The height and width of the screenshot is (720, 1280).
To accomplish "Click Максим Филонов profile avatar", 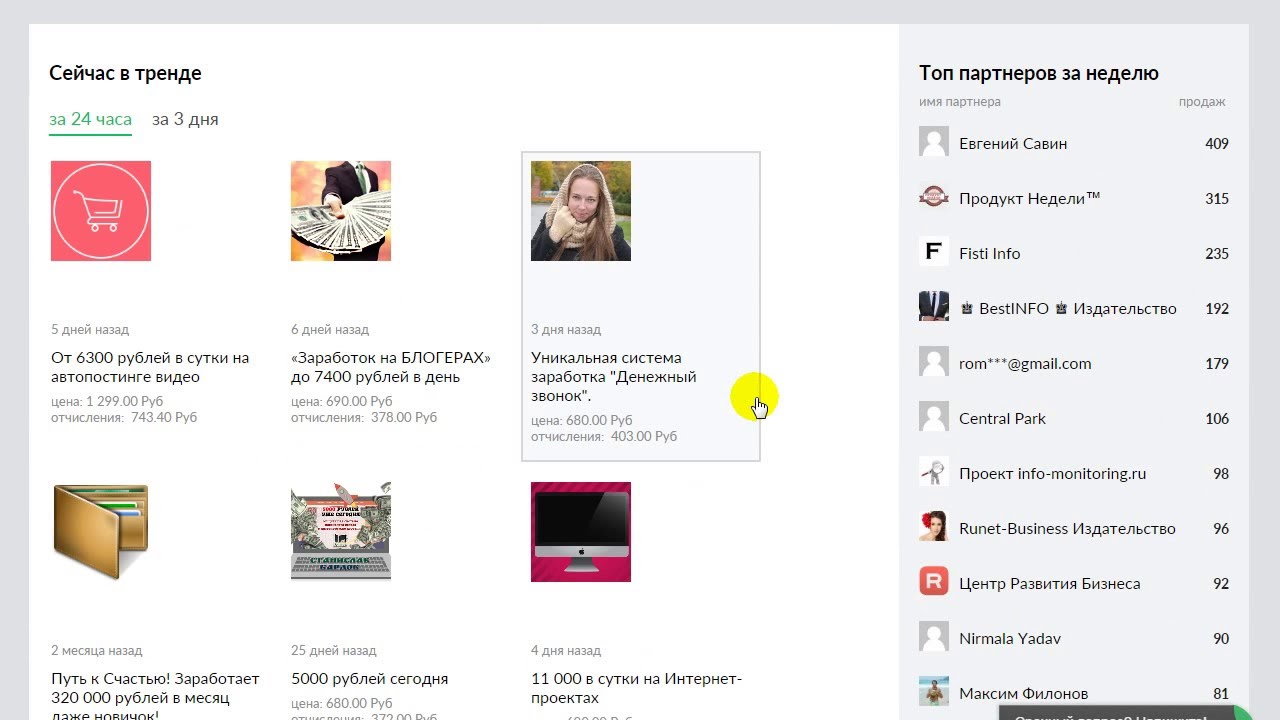I will (933, 691).
